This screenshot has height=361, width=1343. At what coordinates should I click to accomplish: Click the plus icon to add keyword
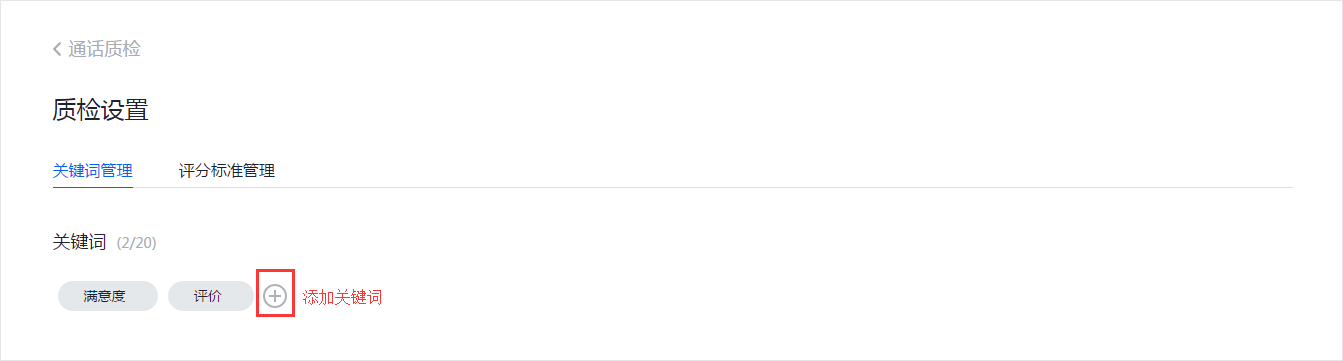click(275, 296)
